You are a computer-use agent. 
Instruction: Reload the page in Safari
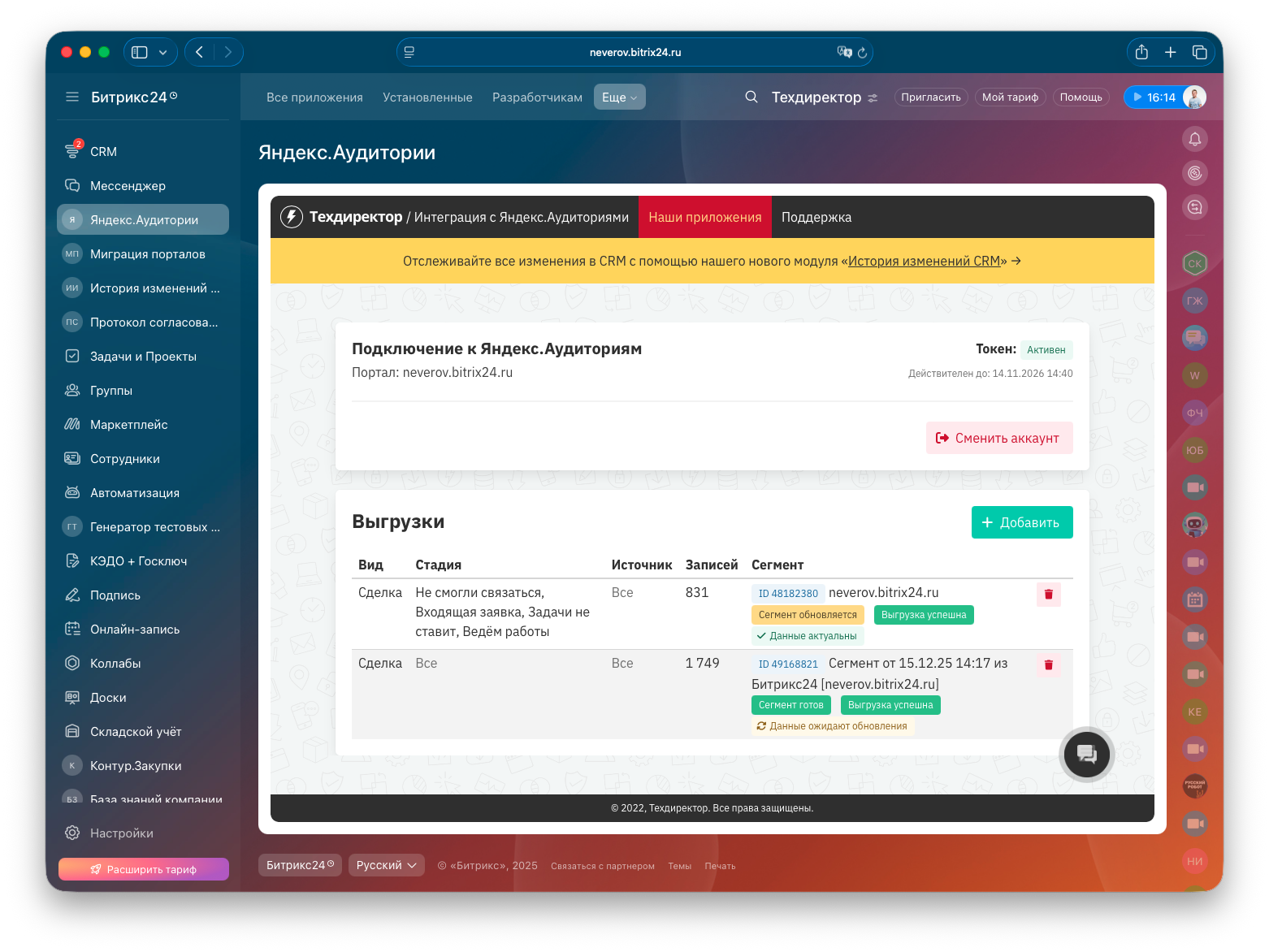click(x=862, y=52)
